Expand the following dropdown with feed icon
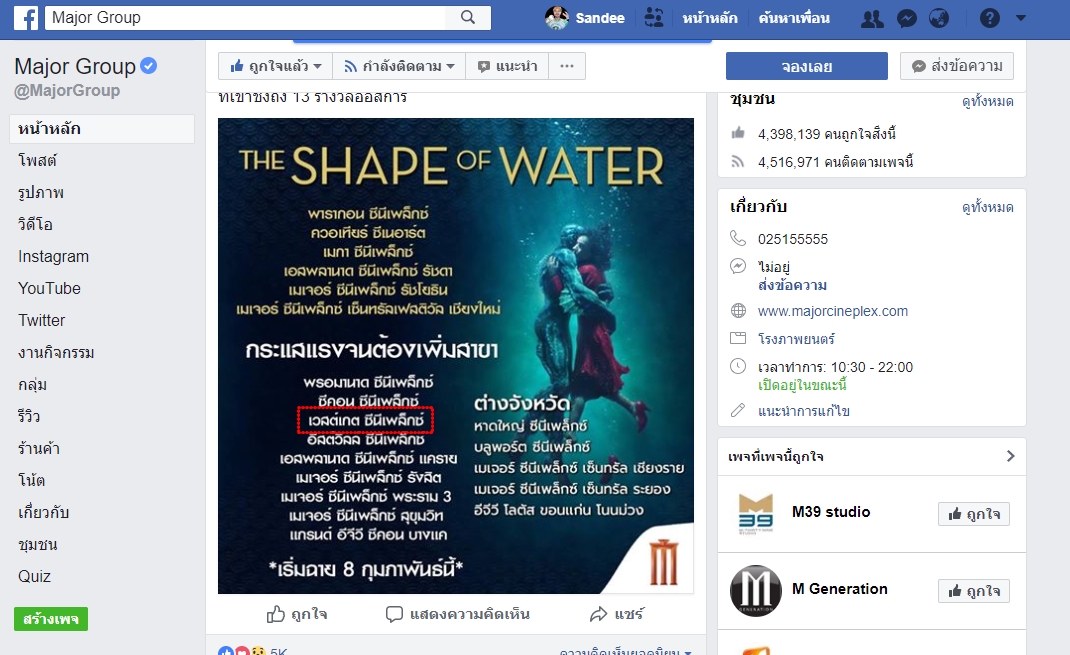This screenshot has height=655, width=1070. coord(399,66)
